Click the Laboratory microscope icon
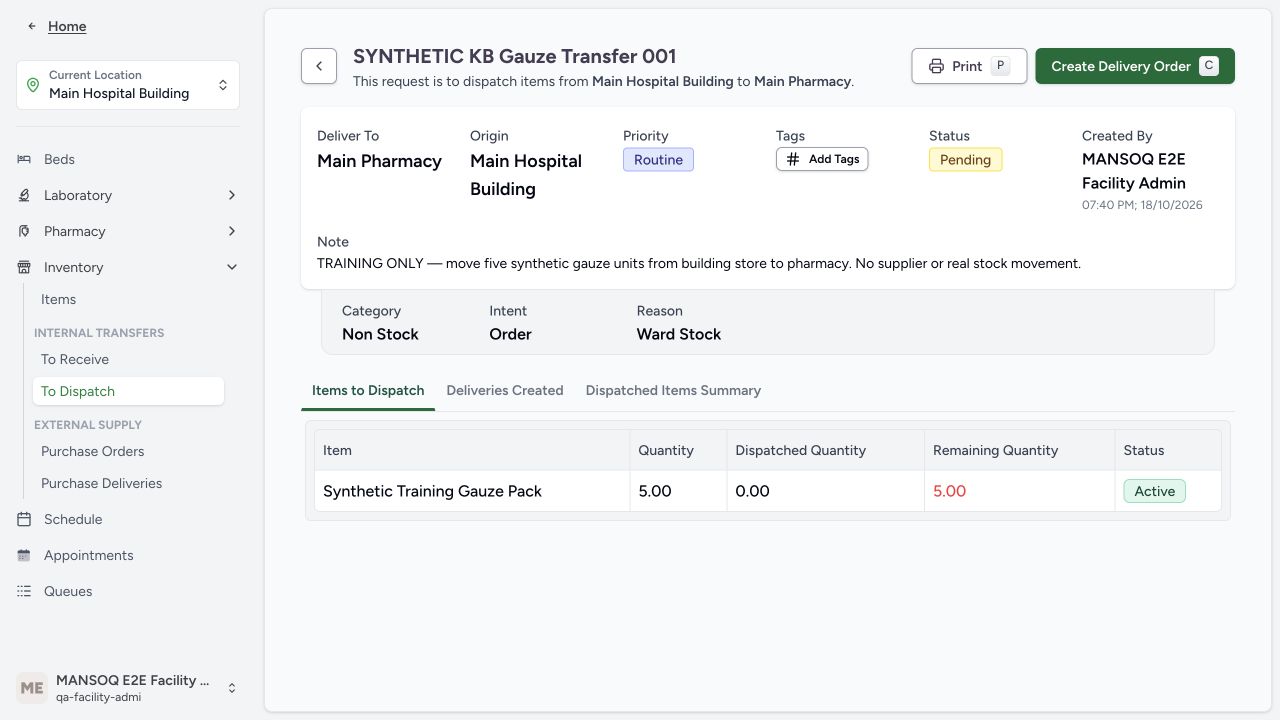Viewport: 1280px width, 720px height. 24,195
